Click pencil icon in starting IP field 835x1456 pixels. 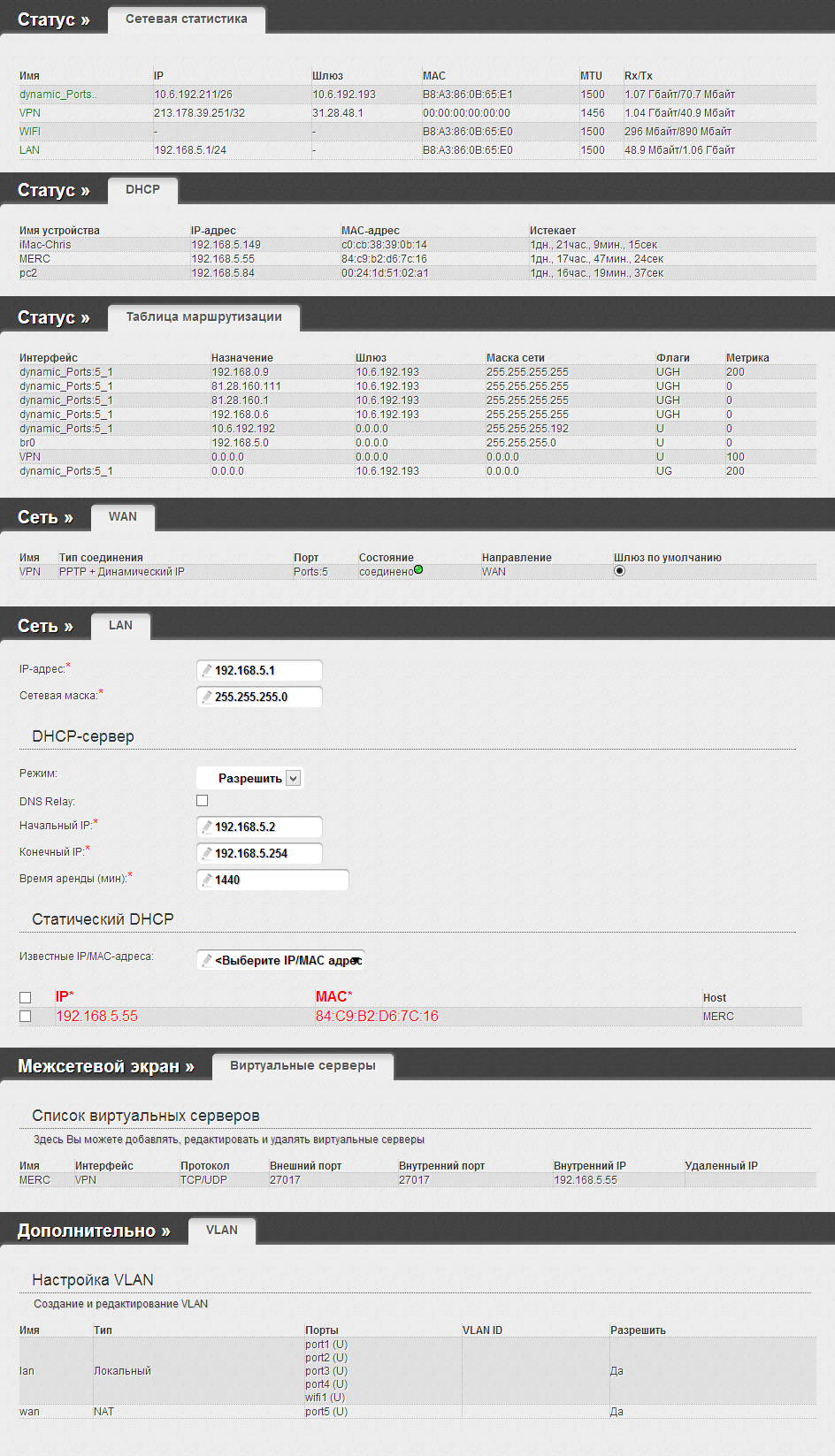tap(207, 827)
